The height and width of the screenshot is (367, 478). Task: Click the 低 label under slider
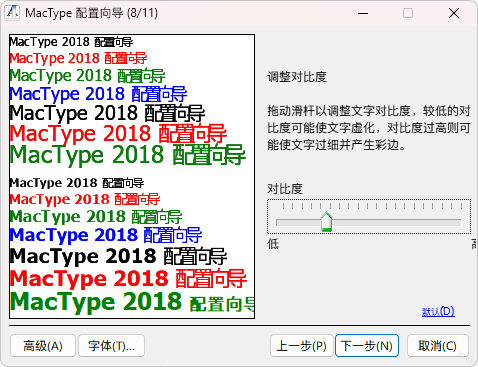(273, 244)
